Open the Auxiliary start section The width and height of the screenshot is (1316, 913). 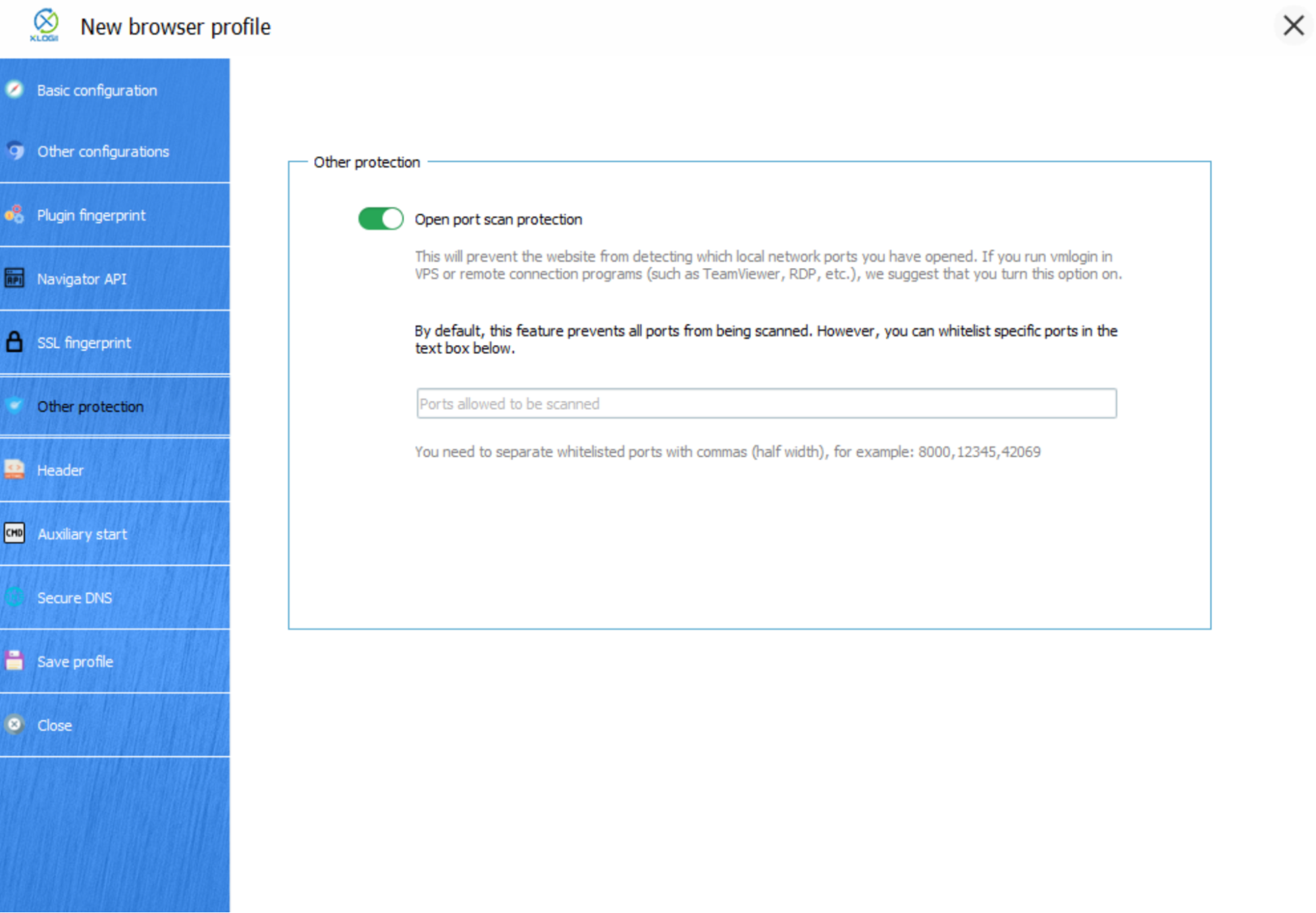pos(115,534)
